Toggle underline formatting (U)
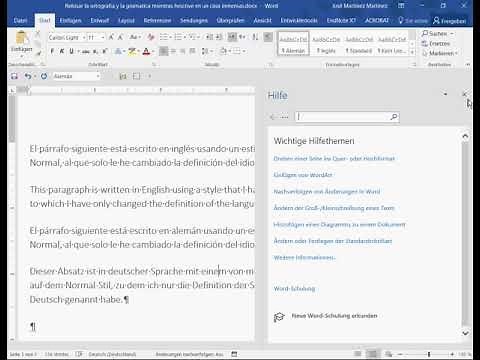 71,51
